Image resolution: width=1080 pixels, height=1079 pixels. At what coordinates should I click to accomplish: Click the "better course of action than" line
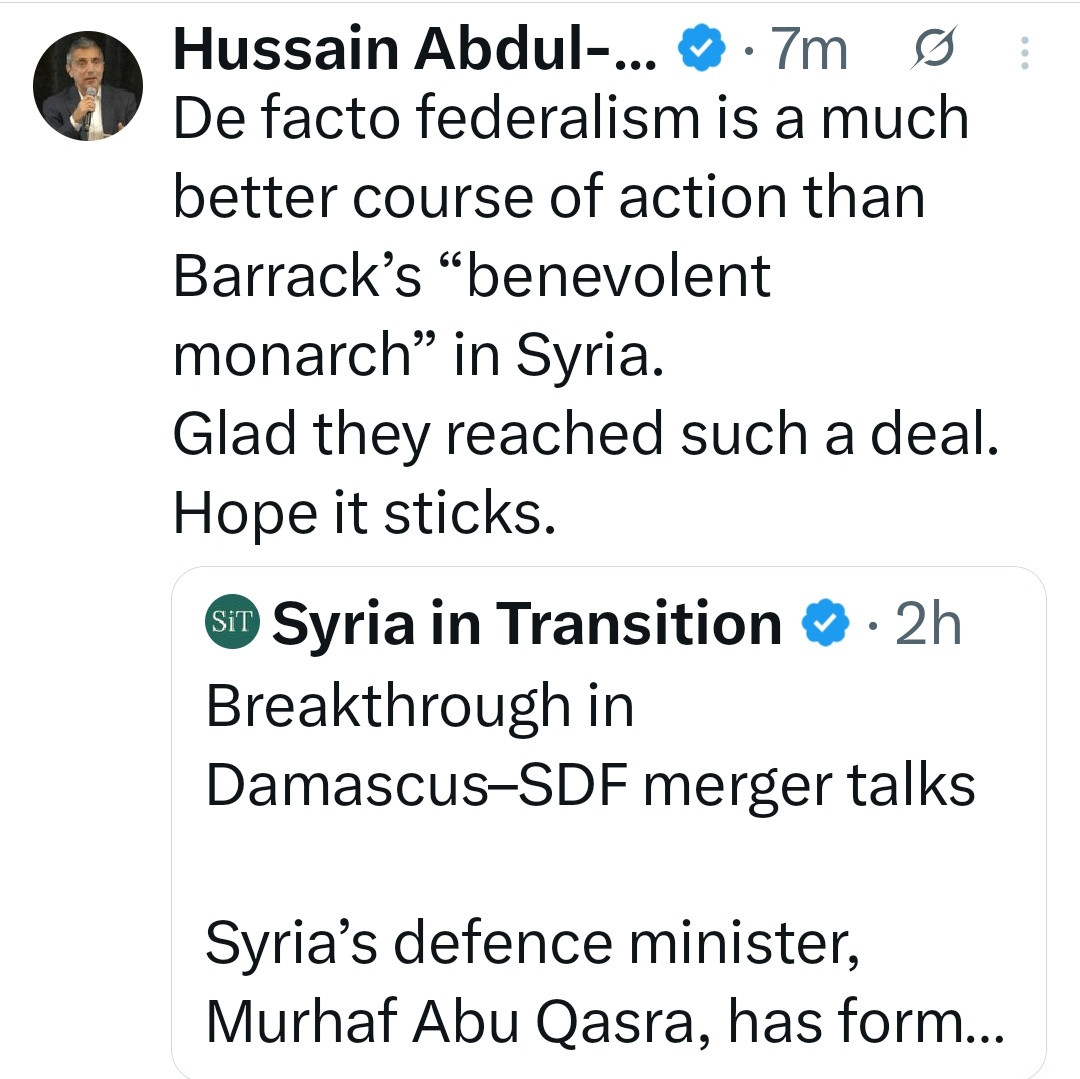pyautogui.click(x=549, y=198)
